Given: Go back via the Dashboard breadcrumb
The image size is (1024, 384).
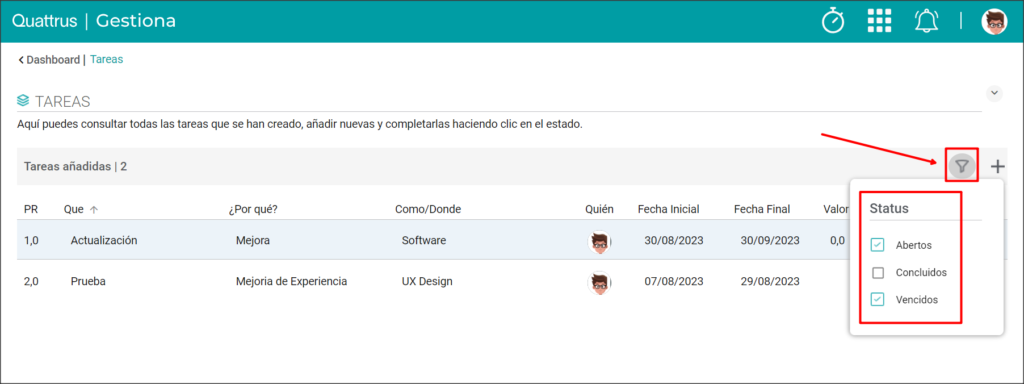Looking at the screenshot, I should [x=49, y=59].
